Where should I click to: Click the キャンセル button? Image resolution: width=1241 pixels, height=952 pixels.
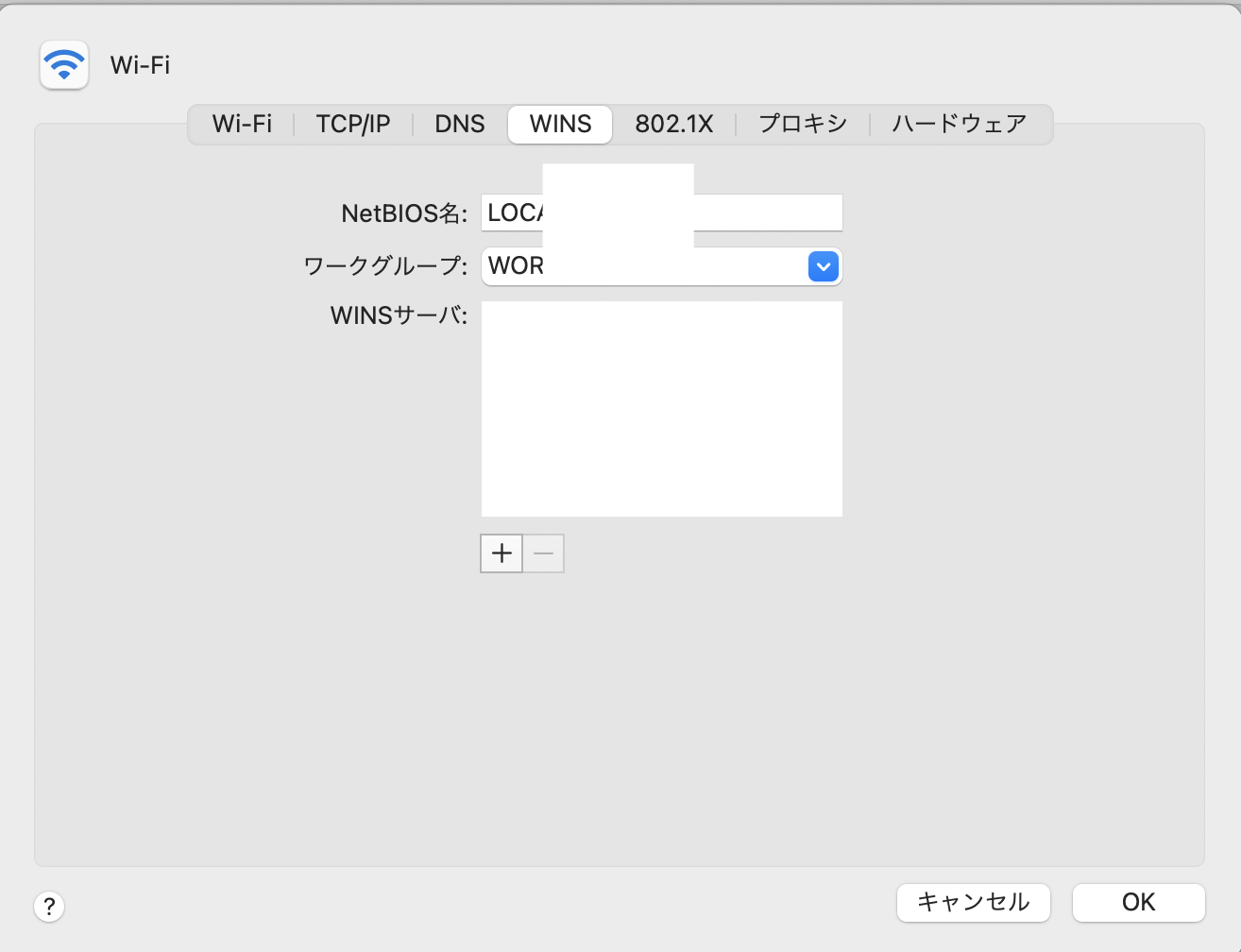974,902
